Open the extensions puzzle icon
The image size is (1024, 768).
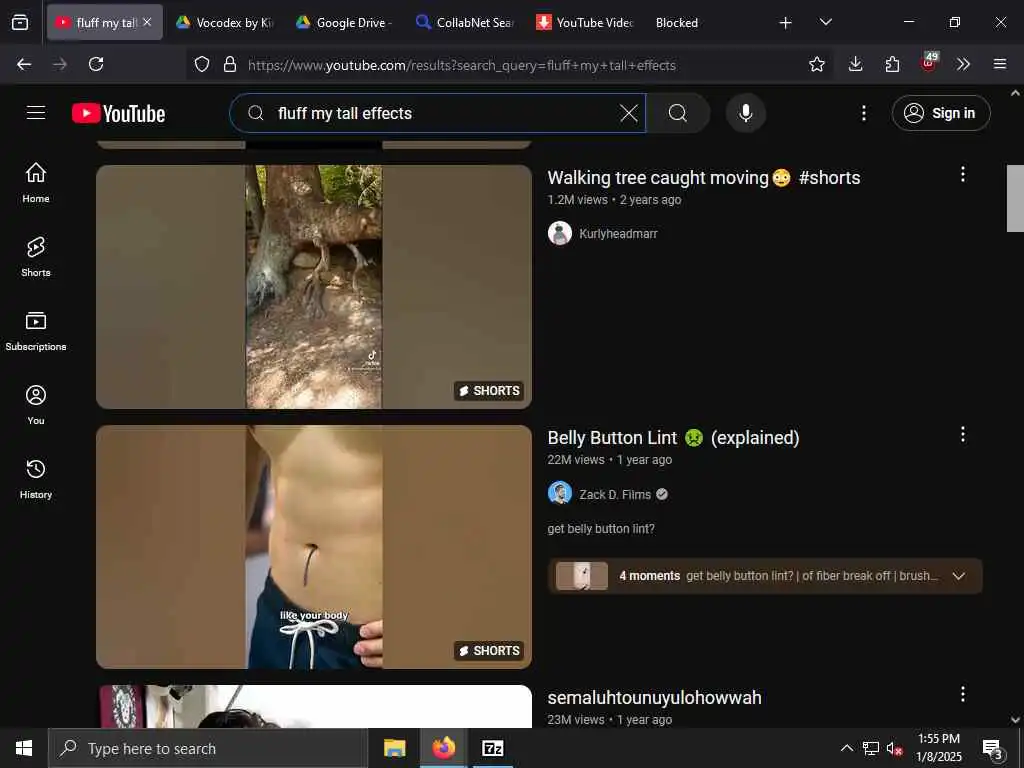click(892, 64)
